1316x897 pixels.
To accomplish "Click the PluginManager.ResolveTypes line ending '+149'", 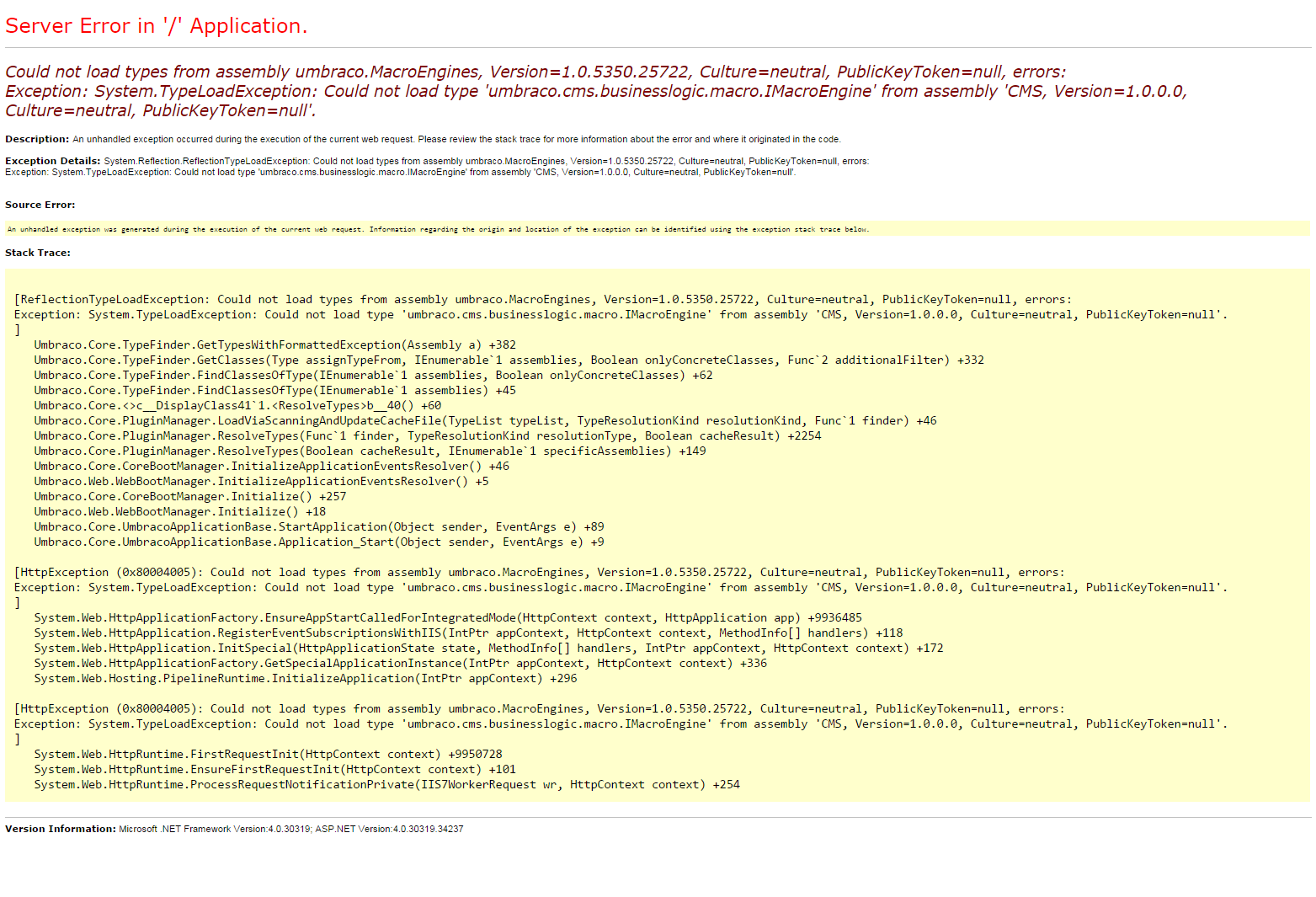I will click(x=370, y=451).
